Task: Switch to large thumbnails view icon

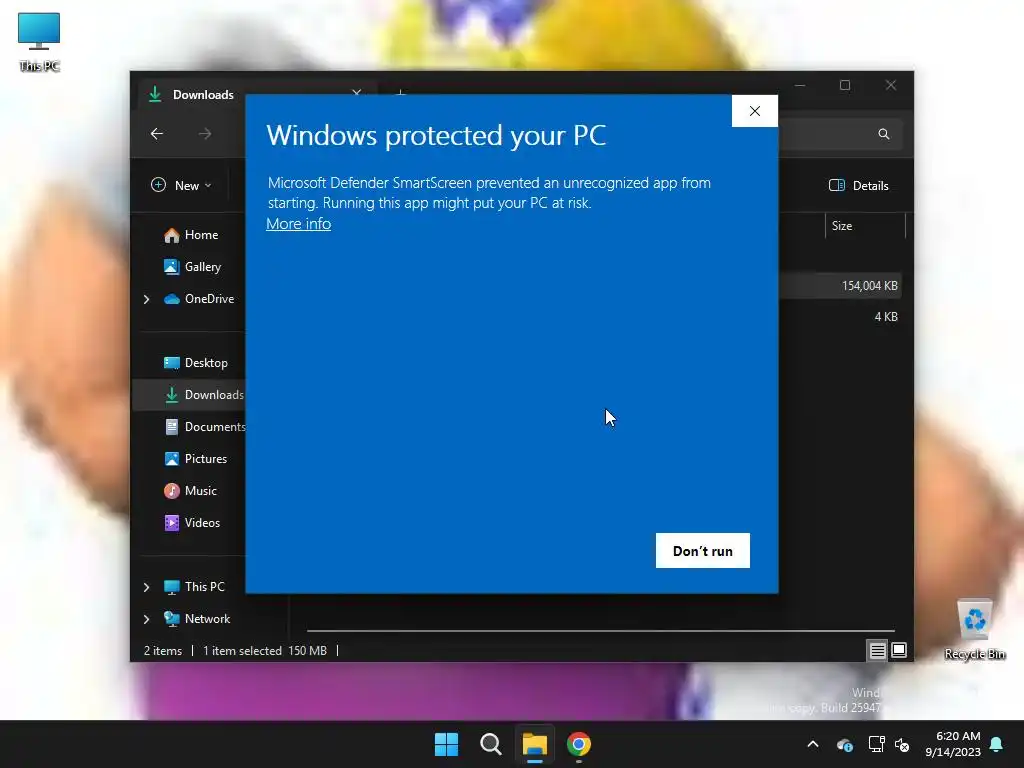Action: coord(899,650)
